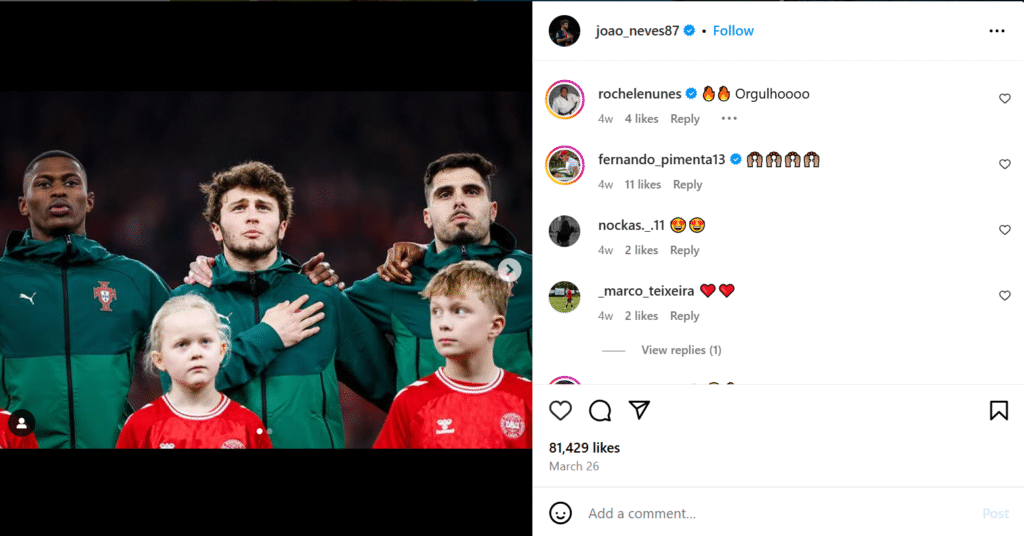1024x536 pixels.
Task: Like fernando_pimenta13's comment
Action: point(1005,164)
